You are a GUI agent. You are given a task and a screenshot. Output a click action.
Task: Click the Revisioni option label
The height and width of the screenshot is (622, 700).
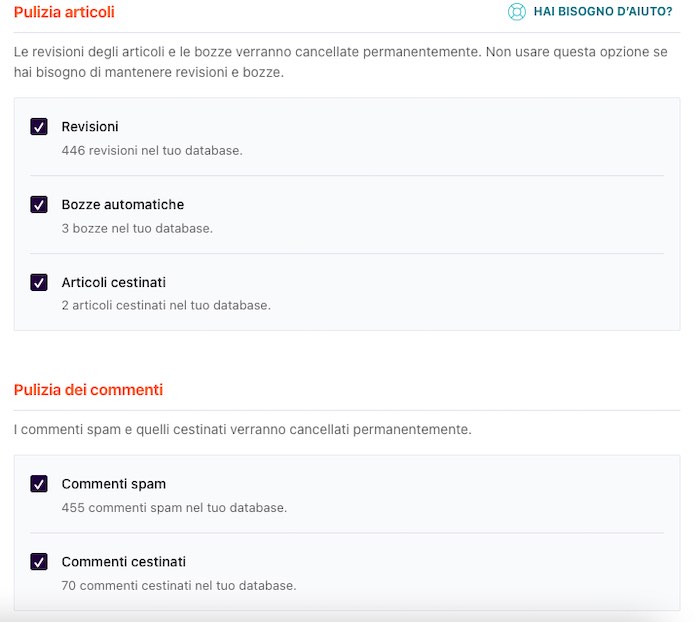pyautogui.click(x=90, y=127)
